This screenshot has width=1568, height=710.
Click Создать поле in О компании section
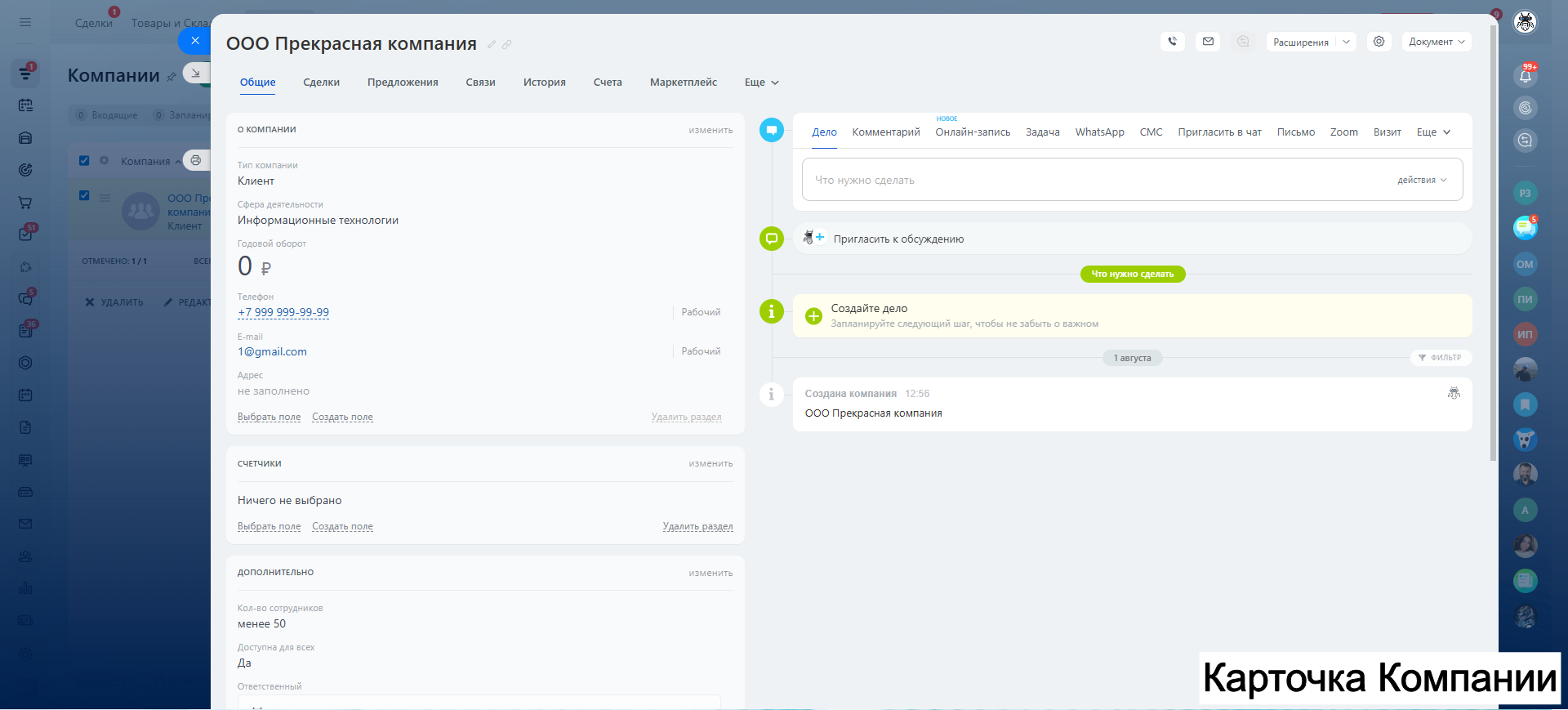click(x=342, y=417)
